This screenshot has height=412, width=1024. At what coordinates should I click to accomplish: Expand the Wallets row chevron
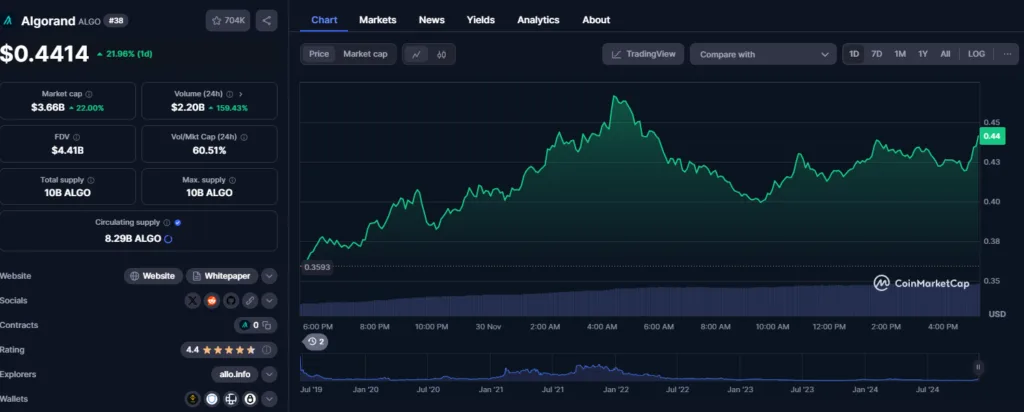(270, 398)
